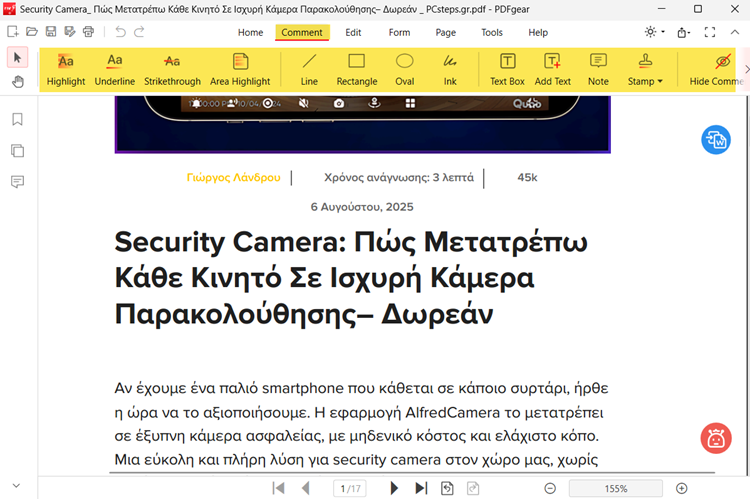Select the Note tool
The width and height of the screenshot is (750, 499).
(598, 69)
